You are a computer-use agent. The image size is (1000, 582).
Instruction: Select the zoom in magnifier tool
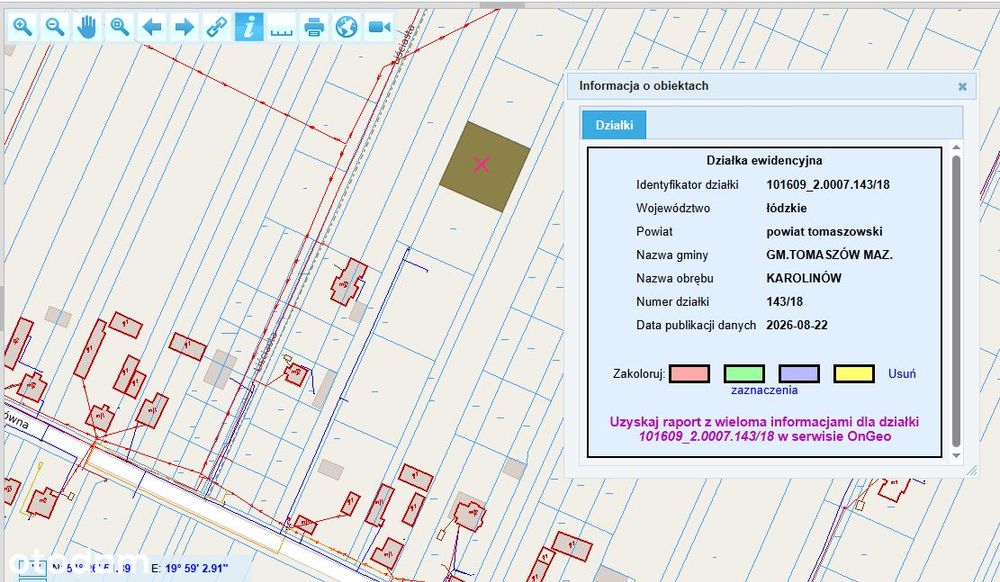click(x=23, y=27)
